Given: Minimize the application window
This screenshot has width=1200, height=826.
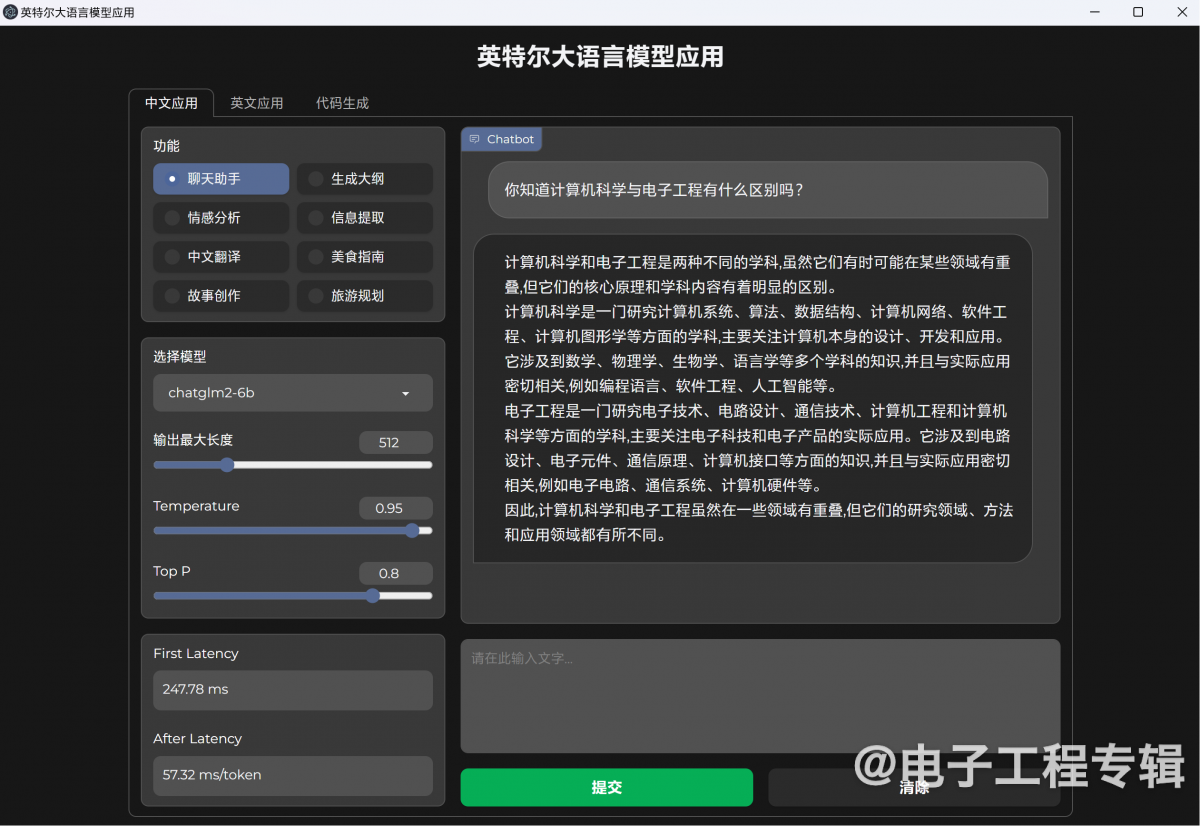Looking at the screenshot, I should [1096, 12].
